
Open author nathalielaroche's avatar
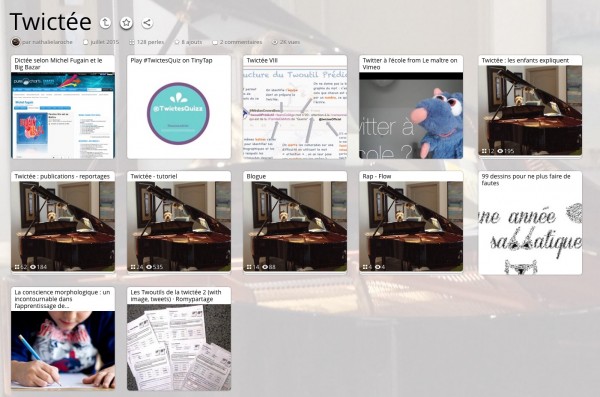point(15,42)
